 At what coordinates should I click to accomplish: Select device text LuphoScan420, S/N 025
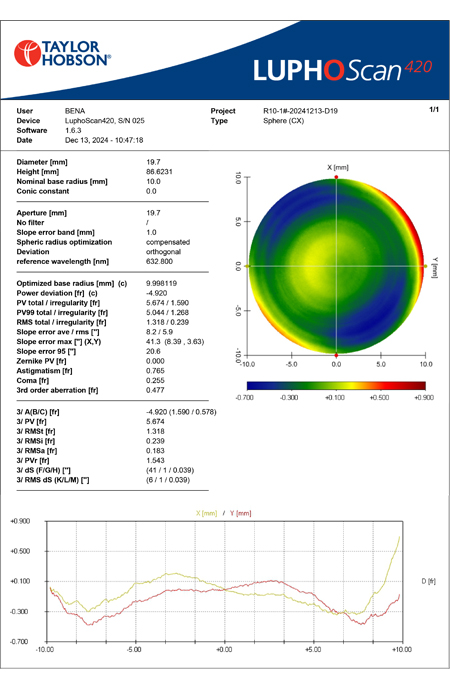click(x=105, y=121)
